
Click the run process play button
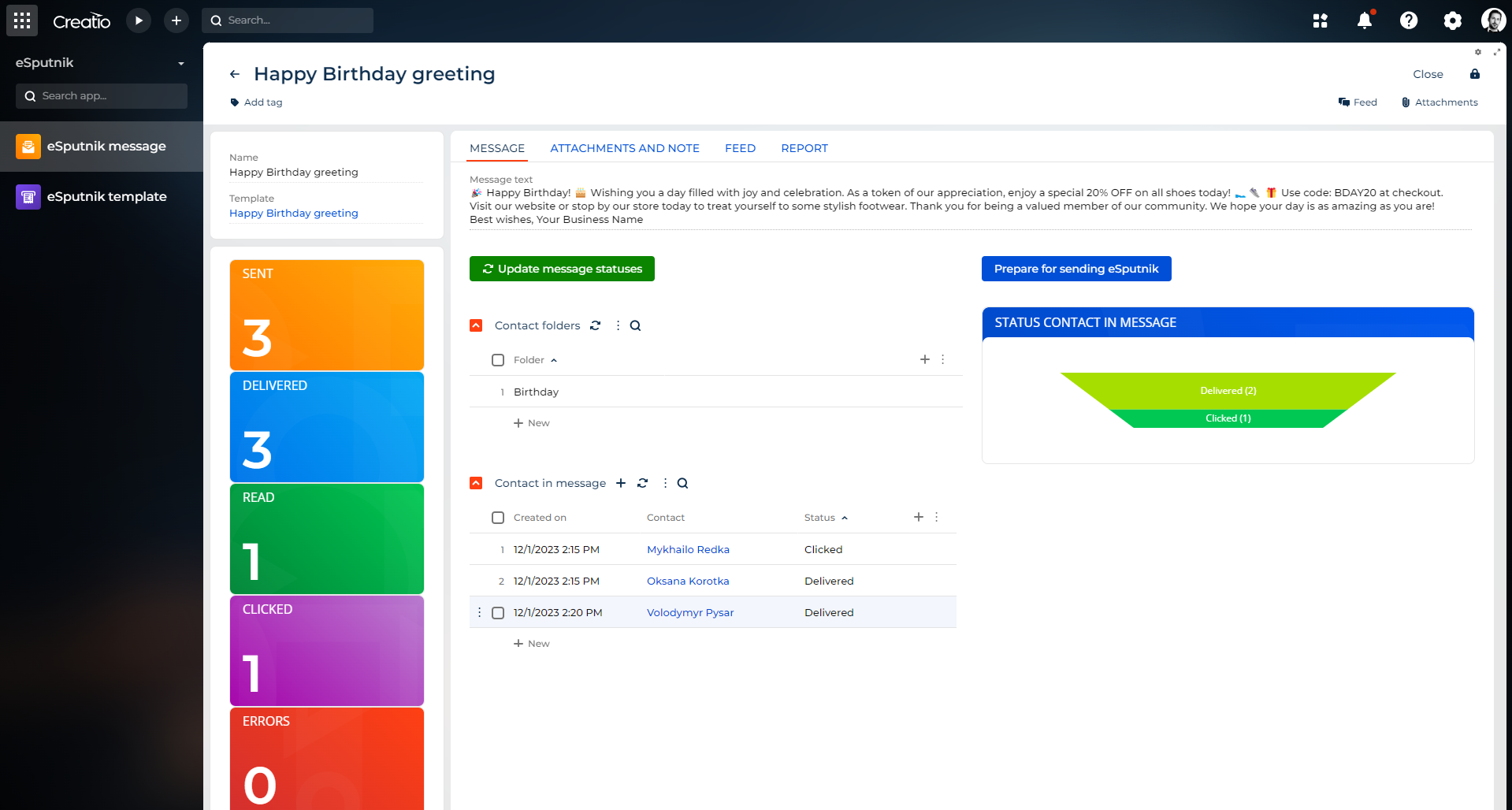point(139,20)
